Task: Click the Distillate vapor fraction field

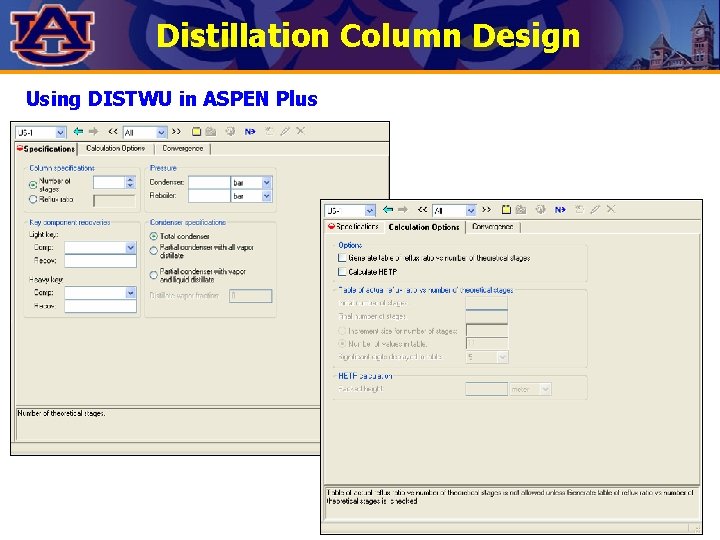Action: coord(251,296)
